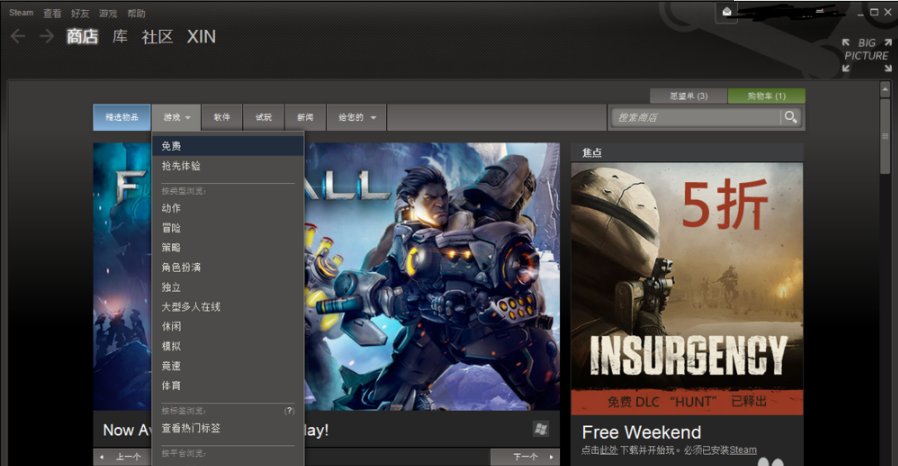
Task: Collapse the 游戏 dropdown in store nav
Action: [176, 117]
